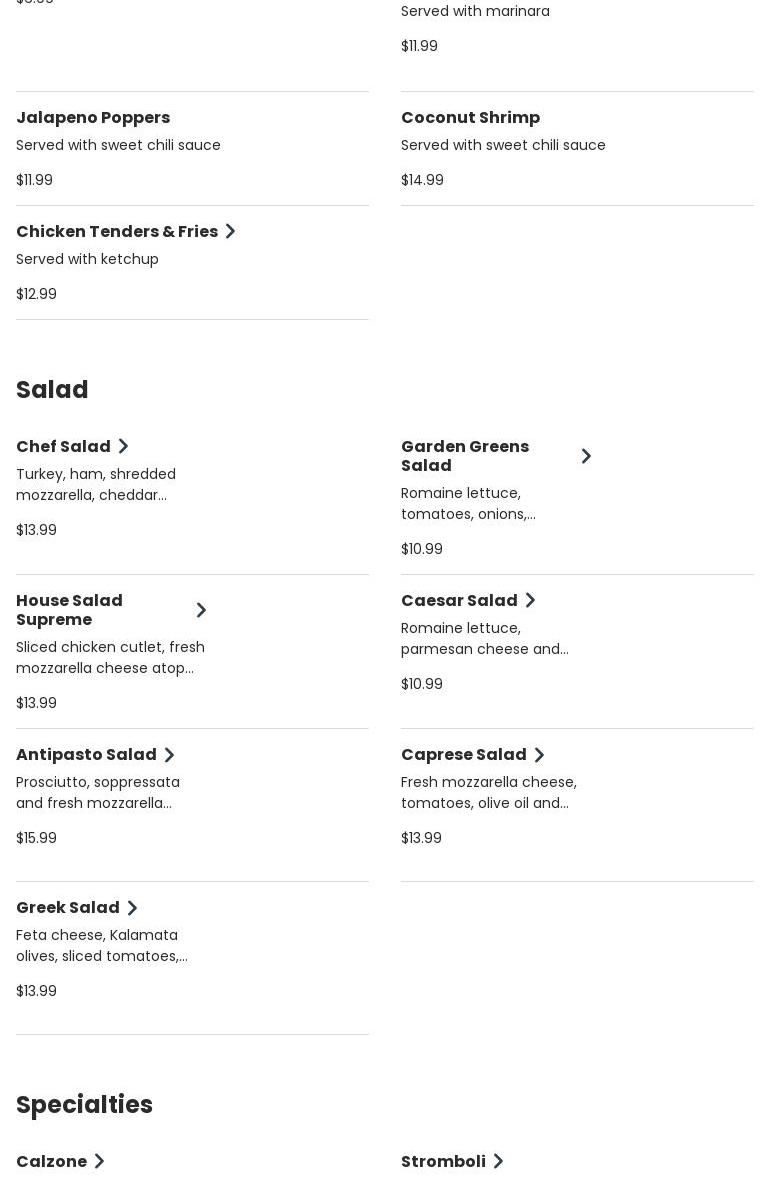This screenshot has height=1179, width=770.
Task: Click the arrow icon beside Caesar Salad
Action: pyautogui.click(x=530, y=600)
